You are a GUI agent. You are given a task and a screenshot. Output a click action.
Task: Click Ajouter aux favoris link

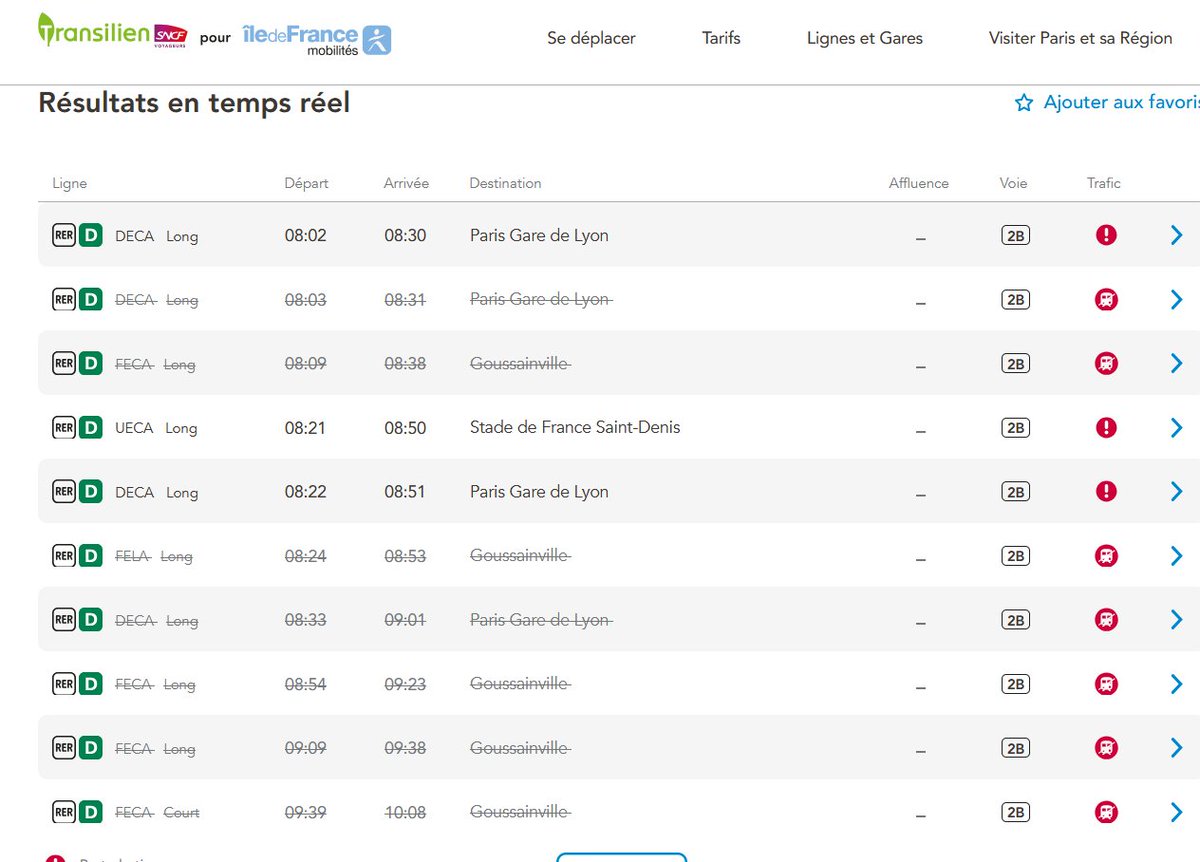1121,102
